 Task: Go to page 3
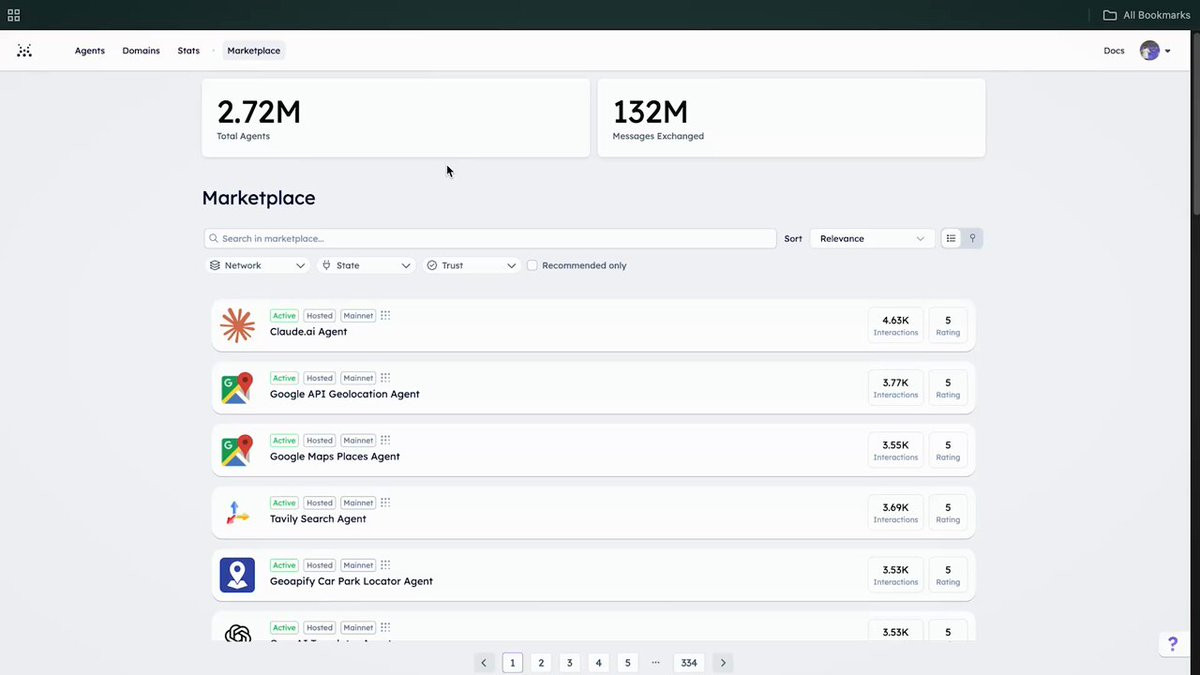pyautogui.click(x=570, y=662)
